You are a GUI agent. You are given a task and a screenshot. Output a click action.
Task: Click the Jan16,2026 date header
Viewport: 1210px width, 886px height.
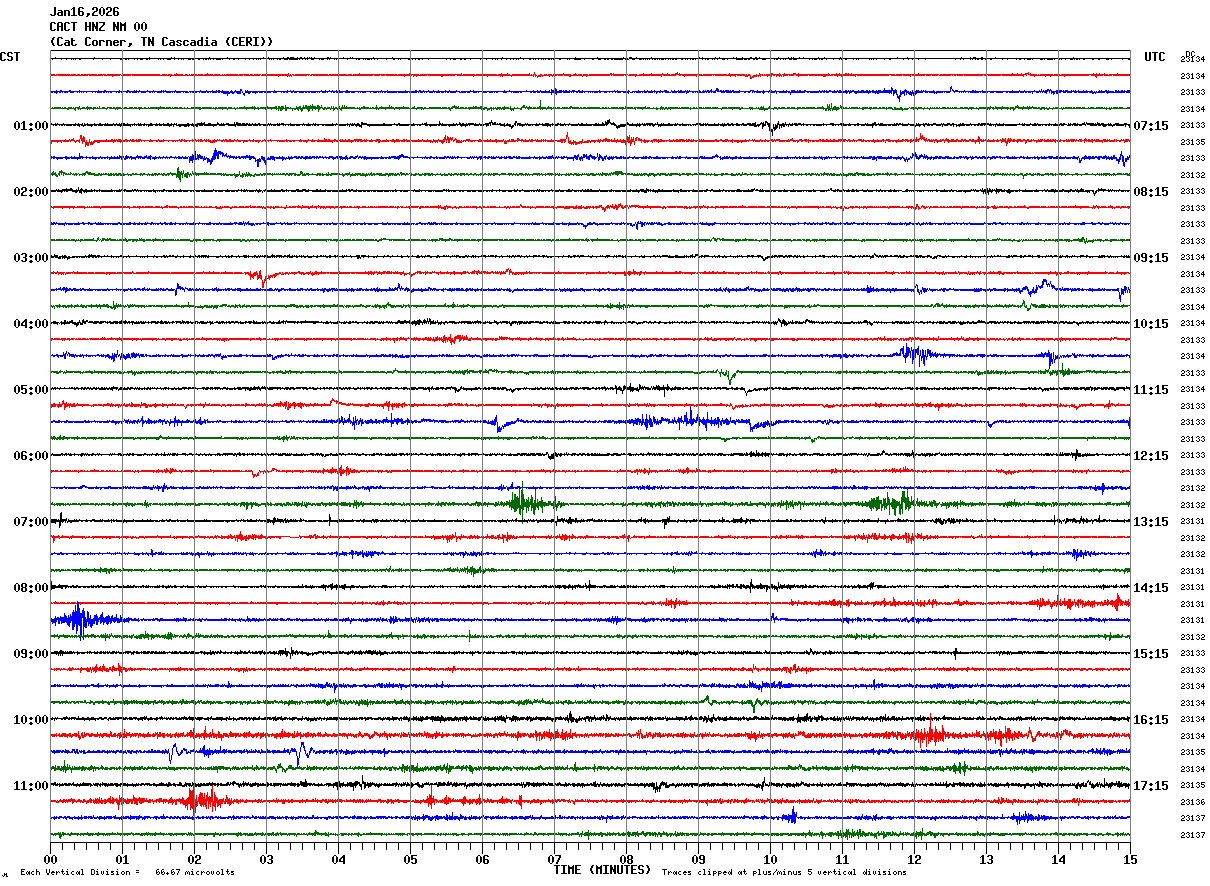click(x=84, y=12)
